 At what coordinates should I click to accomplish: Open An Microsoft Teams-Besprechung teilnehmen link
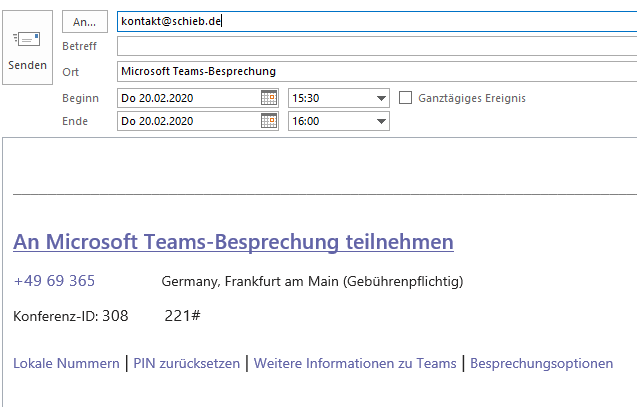click(x=233, y=242)
